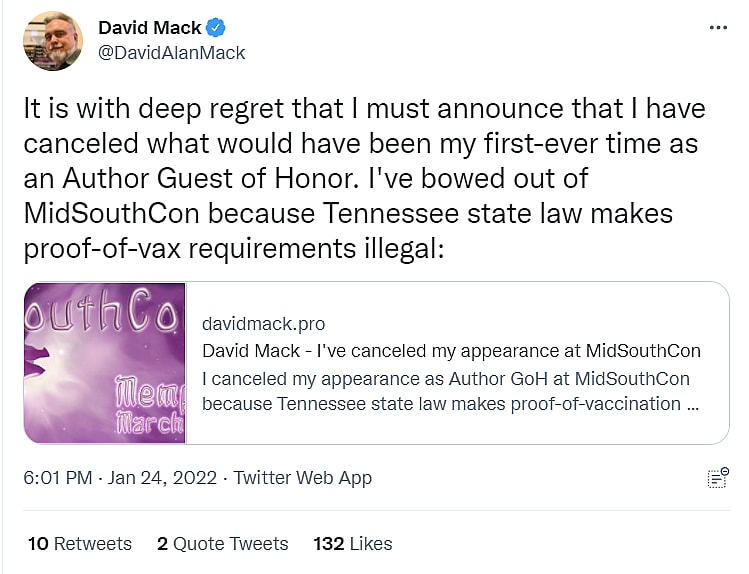Viewport: 749px width, 574px height.
Task: Click the dotted note icon beside Twitter Web App
Action: point(717,478)
